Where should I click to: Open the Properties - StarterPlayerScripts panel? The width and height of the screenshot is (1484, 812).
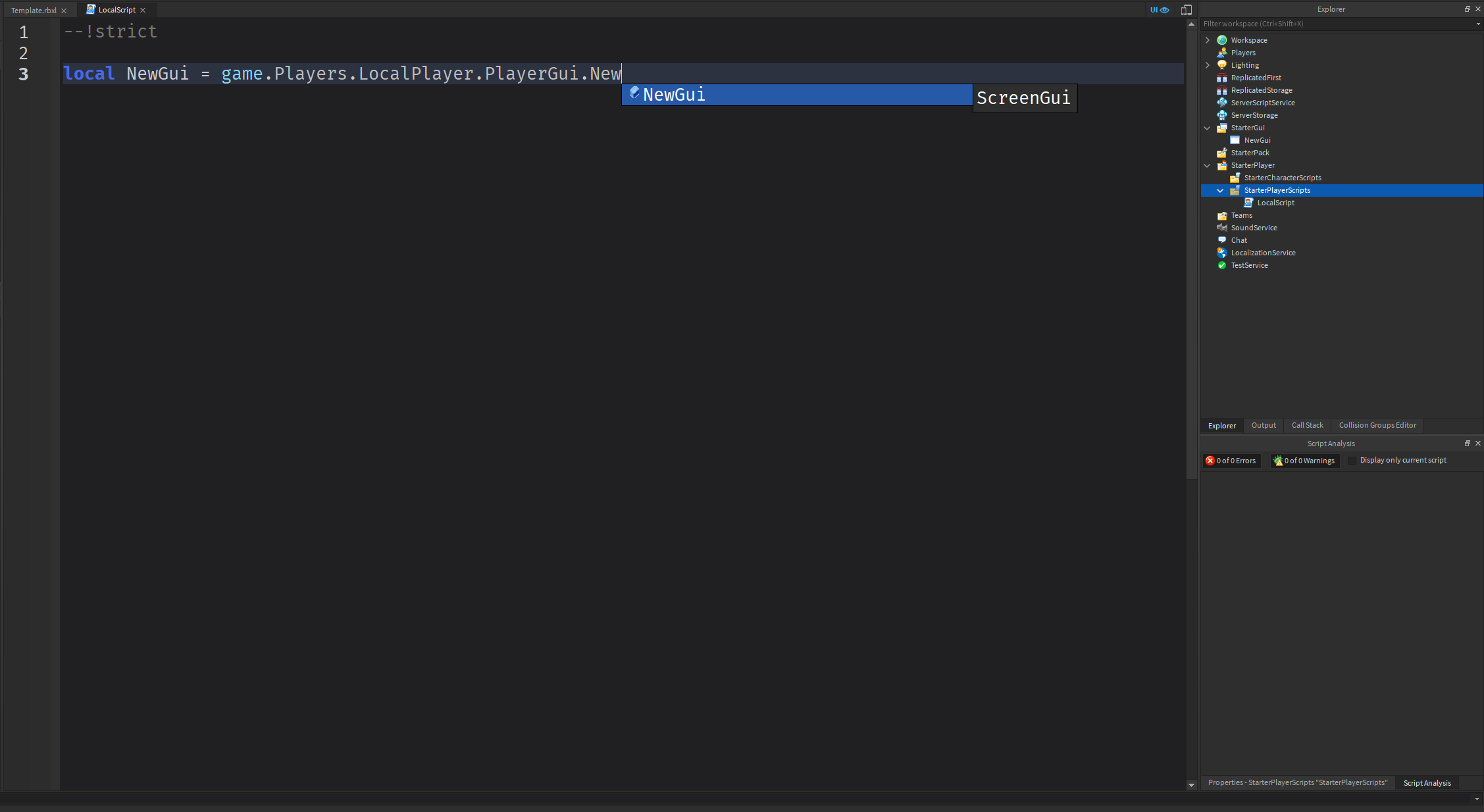pos(1297,782)
